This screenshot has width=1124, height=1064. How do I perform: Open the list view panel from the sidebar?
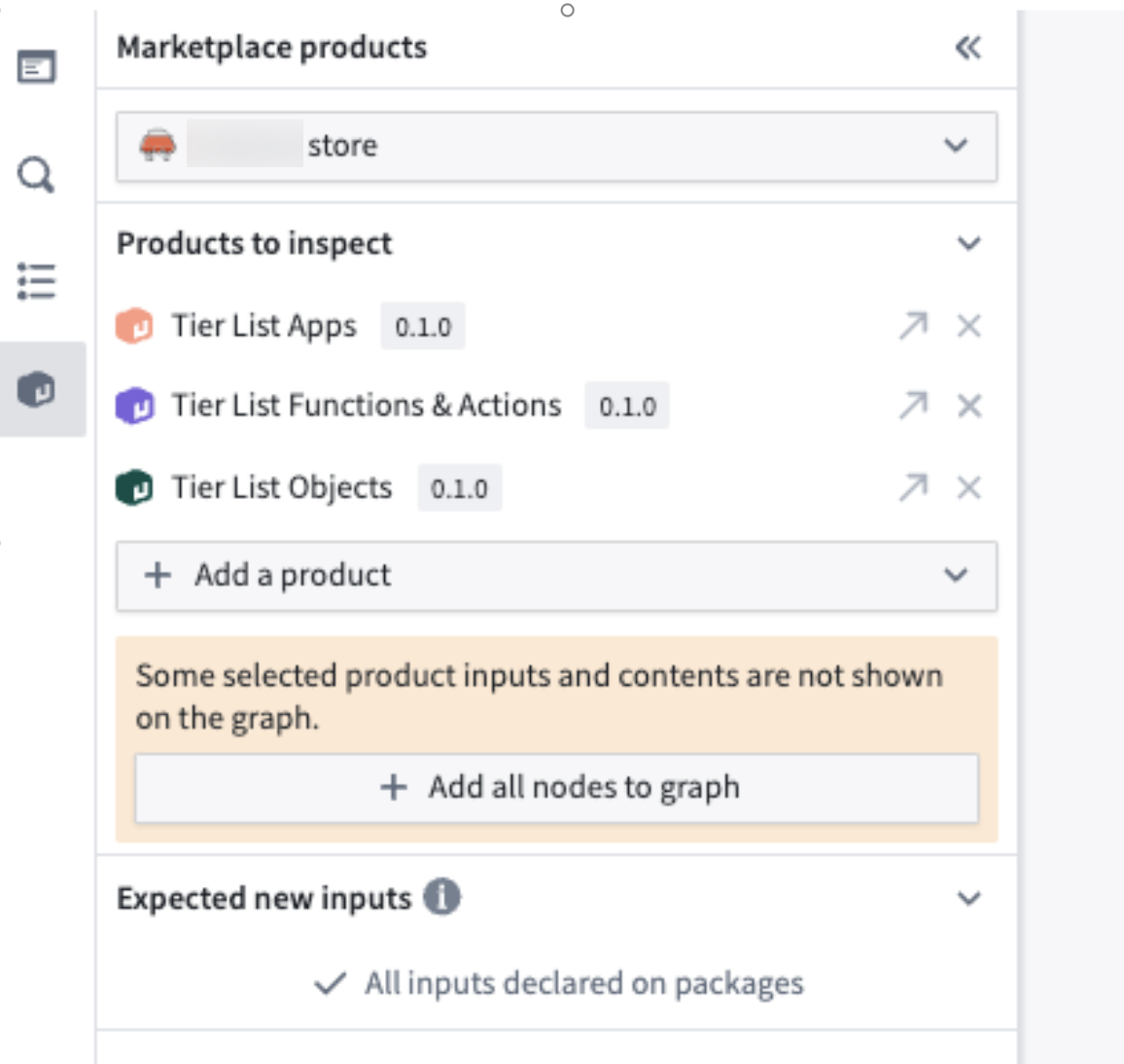click(x=34, y=279)
